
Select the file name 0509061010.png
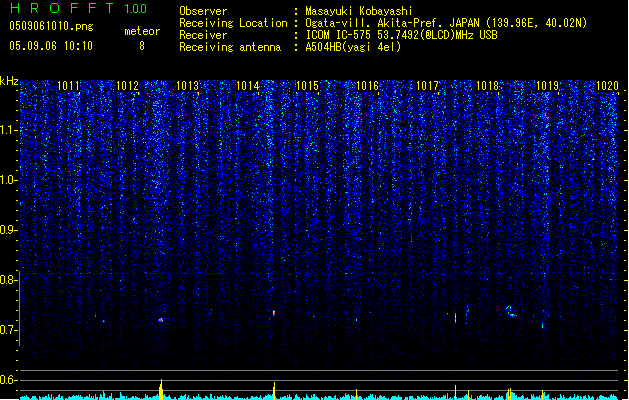pos(51,26)
